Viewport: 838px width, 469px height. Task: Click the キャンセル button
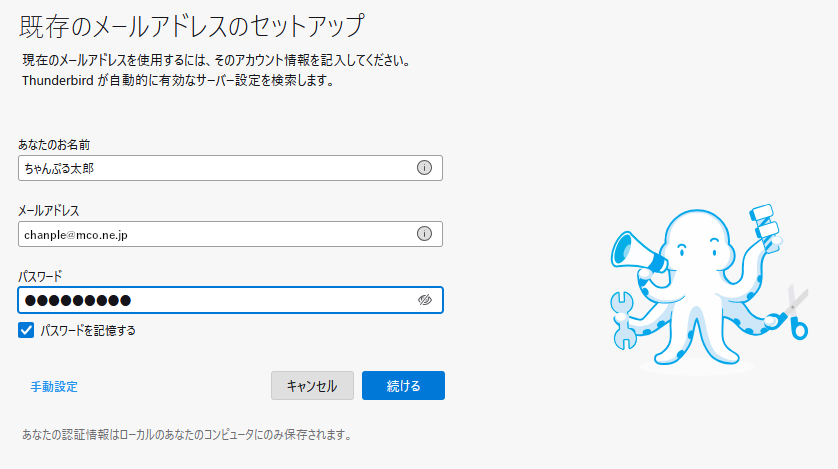point(312,386)
